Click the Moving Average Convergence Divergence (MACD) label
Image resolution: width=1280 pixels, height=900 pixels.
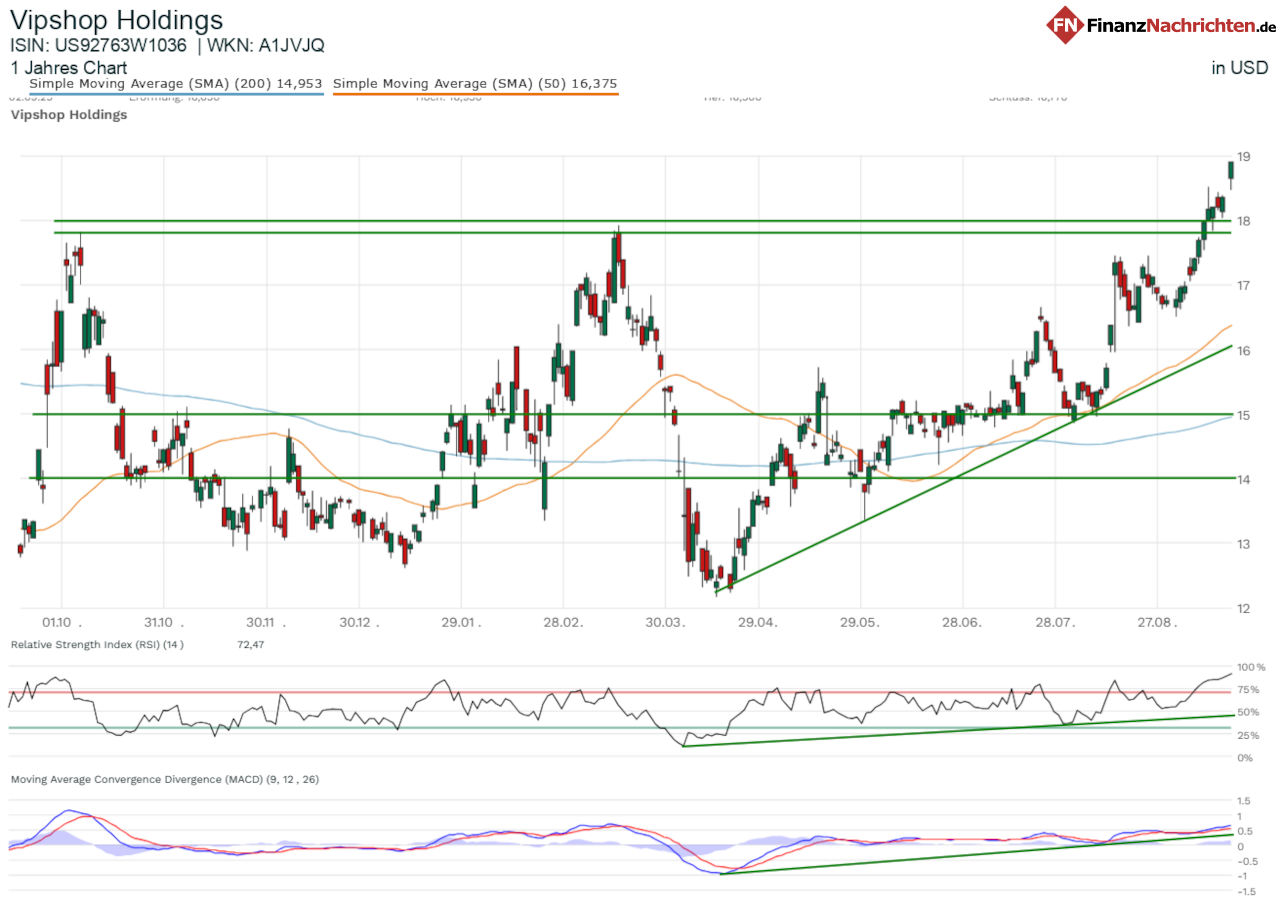tap(165, 779)
